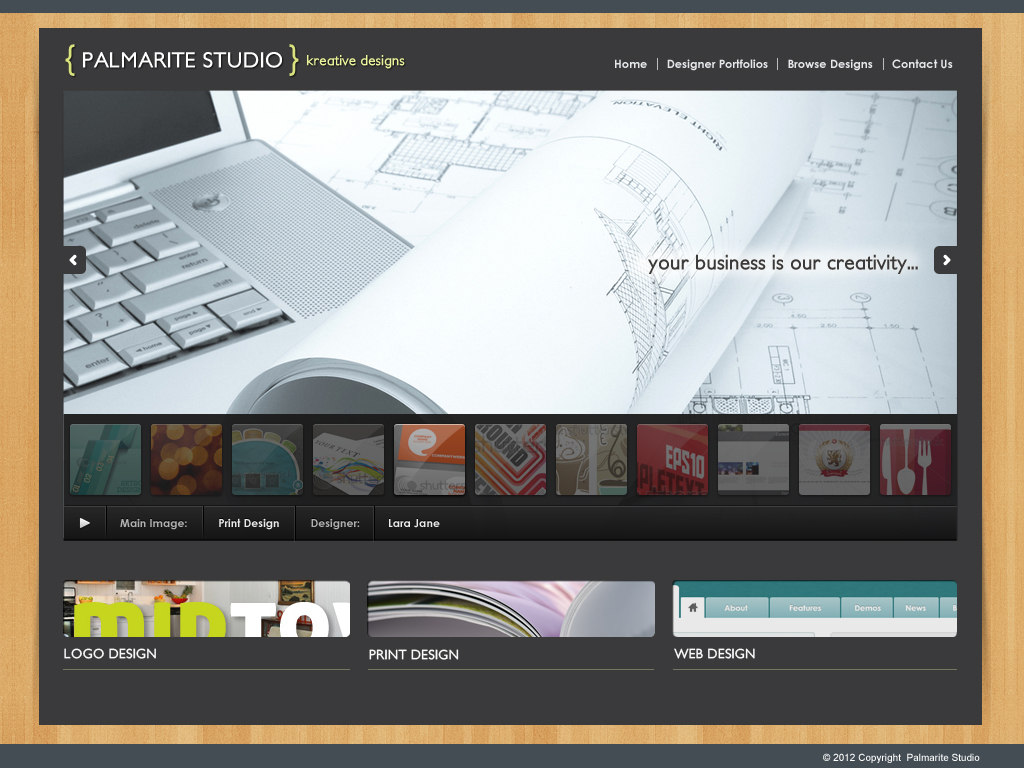The width and height of the screenshot is (1024, 768).
Task: Click the main blueprint slider image
Action: (510, 252)
